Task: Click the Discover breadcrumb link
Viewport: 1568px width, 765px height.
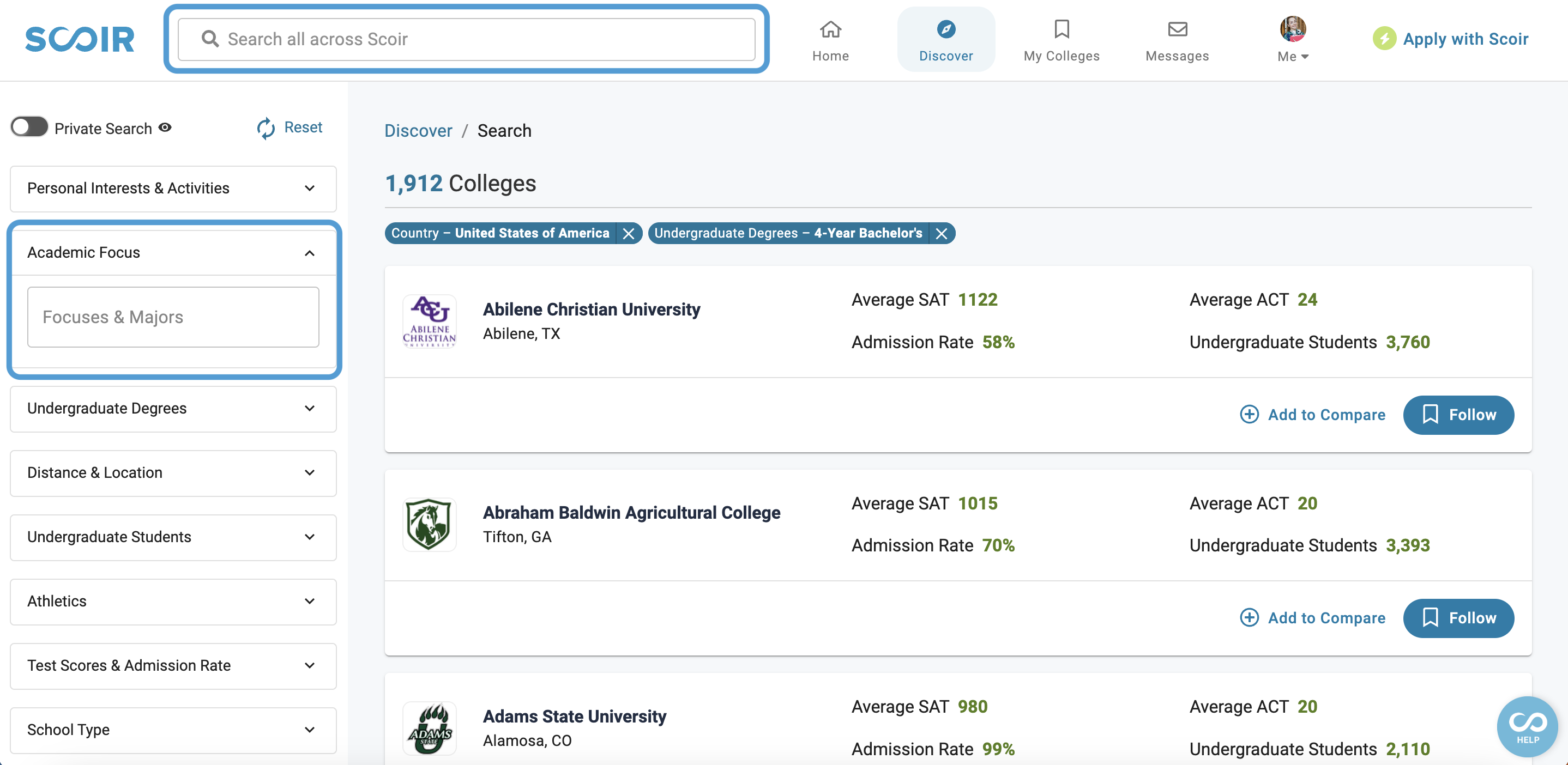Action: [x=418, y=131]
